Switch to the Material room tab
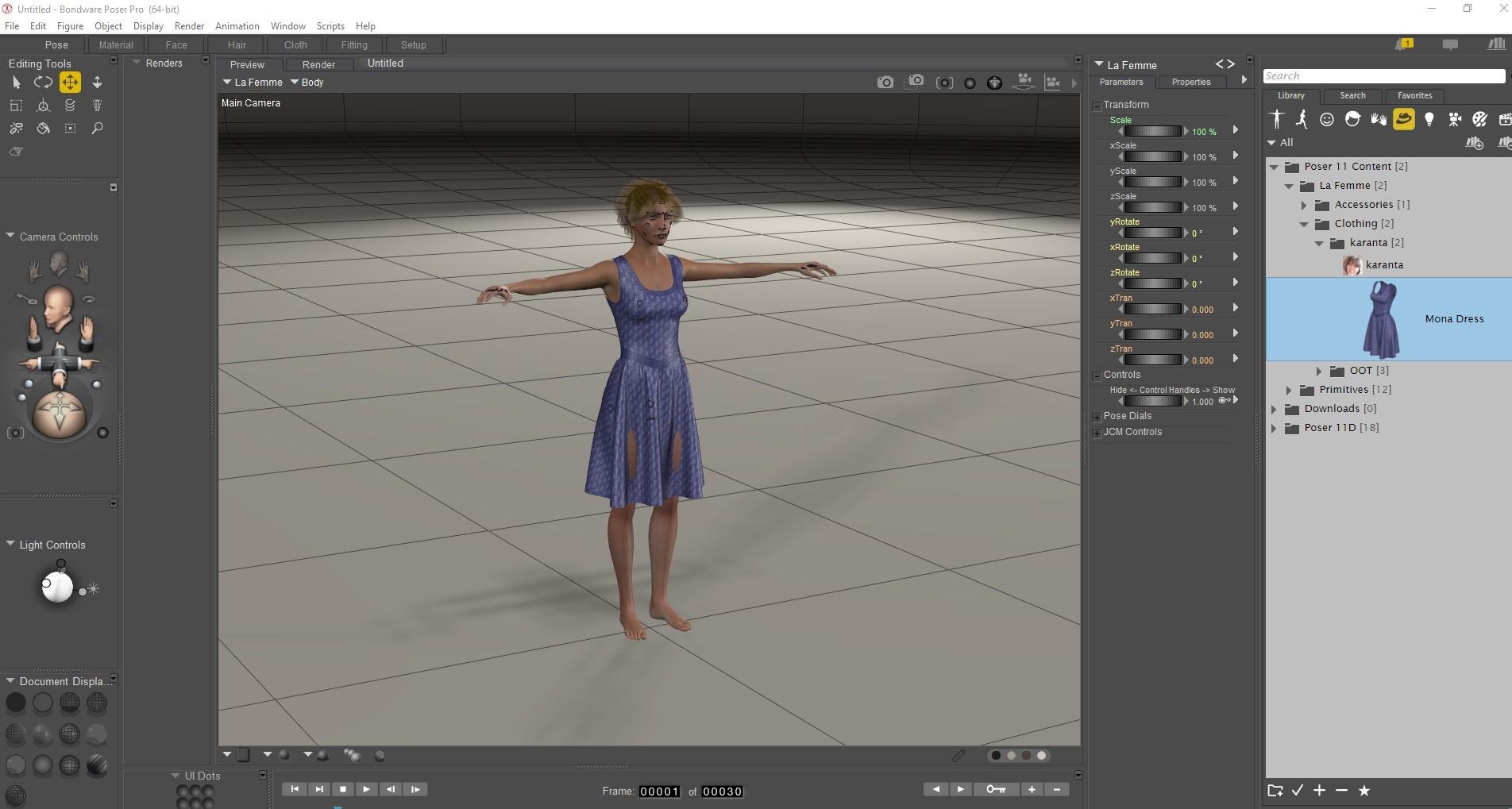The image size is (1512, 809). pos(116,45)
